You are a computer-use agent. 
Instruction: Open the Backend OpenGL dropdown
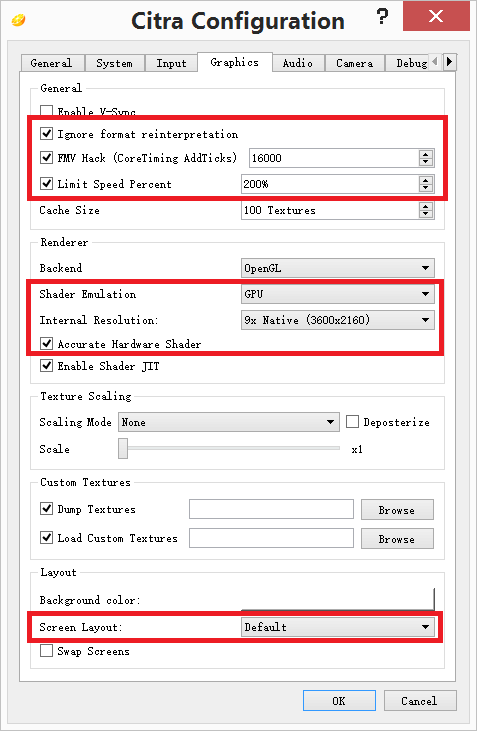tap(338, 268)
